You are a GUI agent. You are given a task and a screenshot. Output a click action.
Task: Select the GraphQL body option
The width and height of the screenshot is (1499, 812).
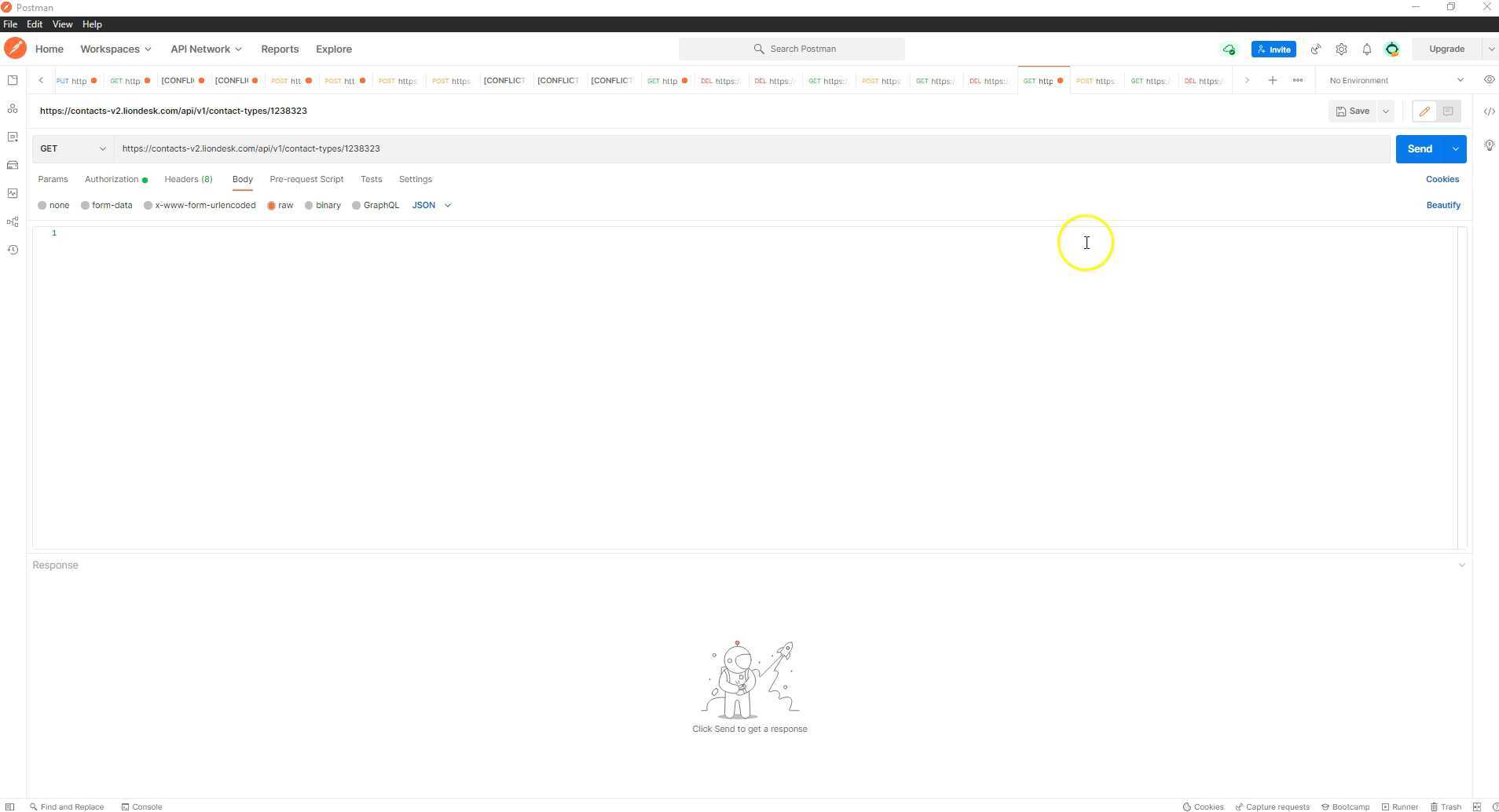(x=376, y=205)
